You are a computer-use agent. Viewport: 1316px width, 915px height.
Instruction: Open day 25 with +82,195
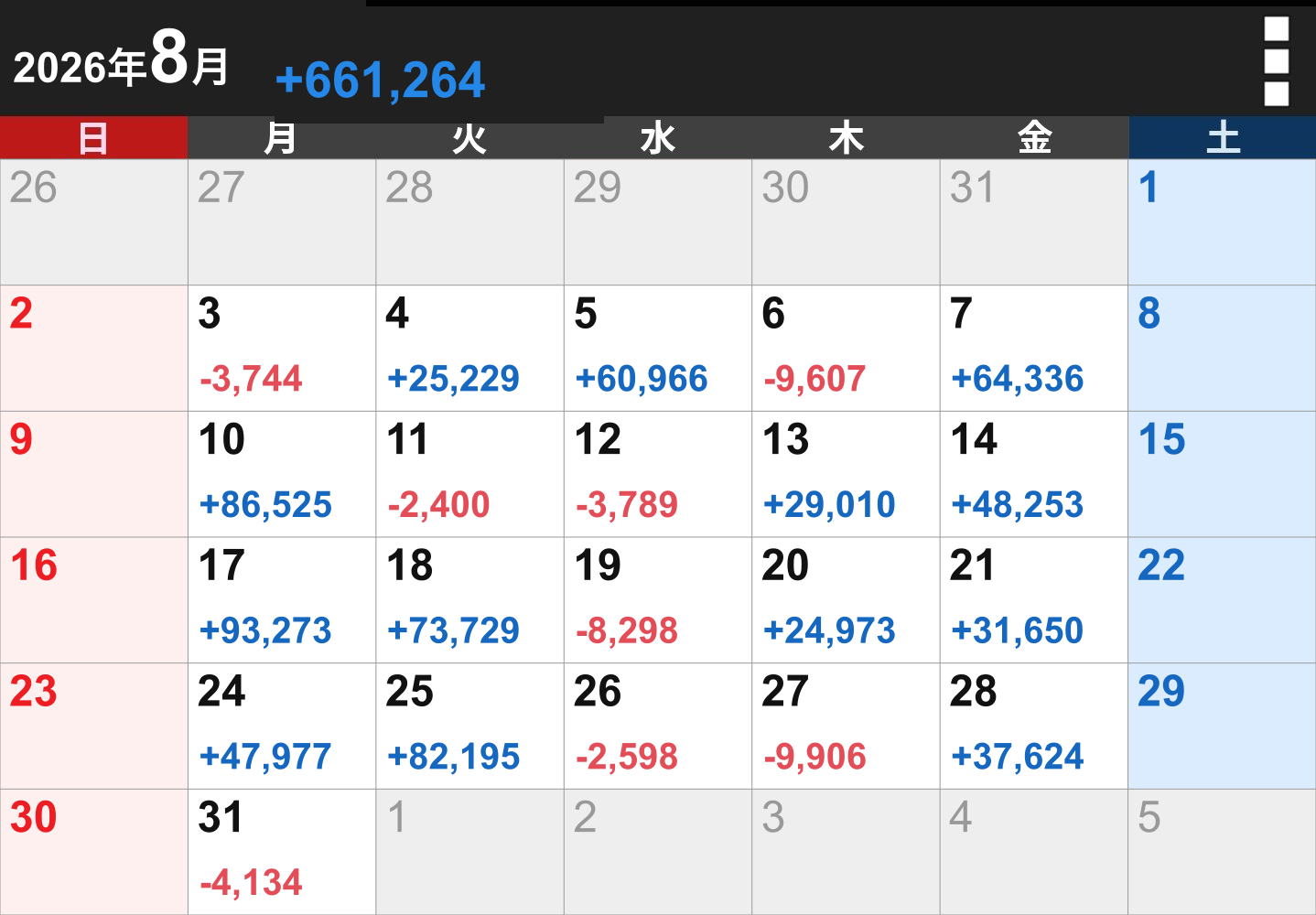click(470, 727)
